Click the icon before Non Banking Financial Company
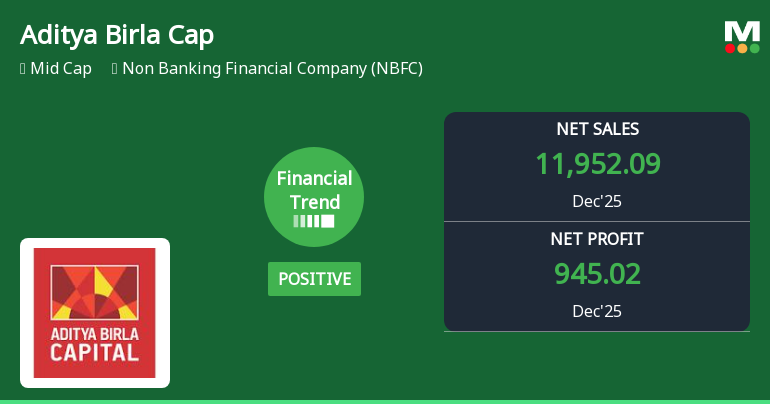The image size is (770, 404). 115,69
